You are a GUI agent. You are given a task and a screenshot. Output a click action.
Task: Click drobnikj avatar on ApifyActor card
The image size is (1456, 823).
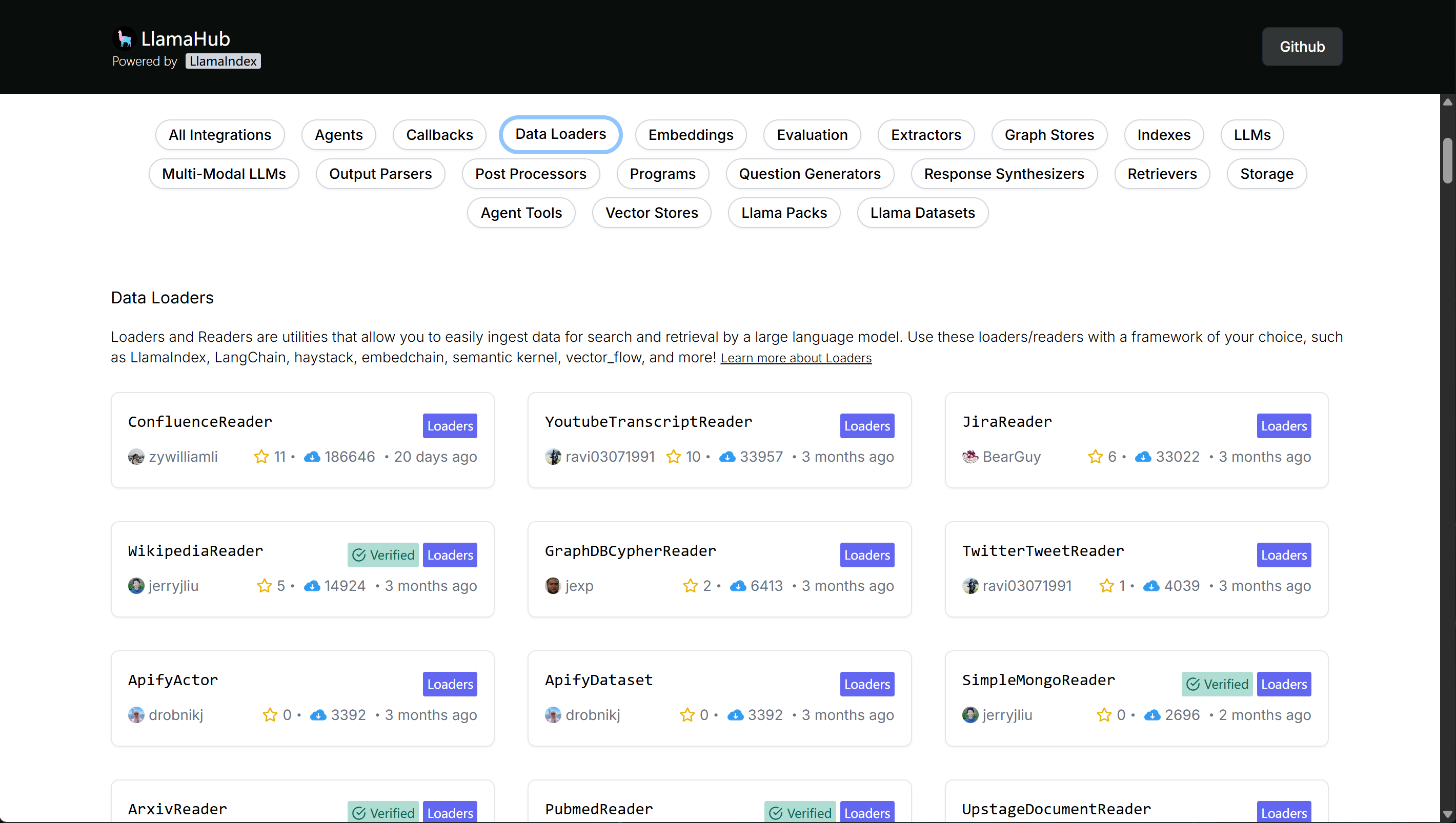point(136,715)
